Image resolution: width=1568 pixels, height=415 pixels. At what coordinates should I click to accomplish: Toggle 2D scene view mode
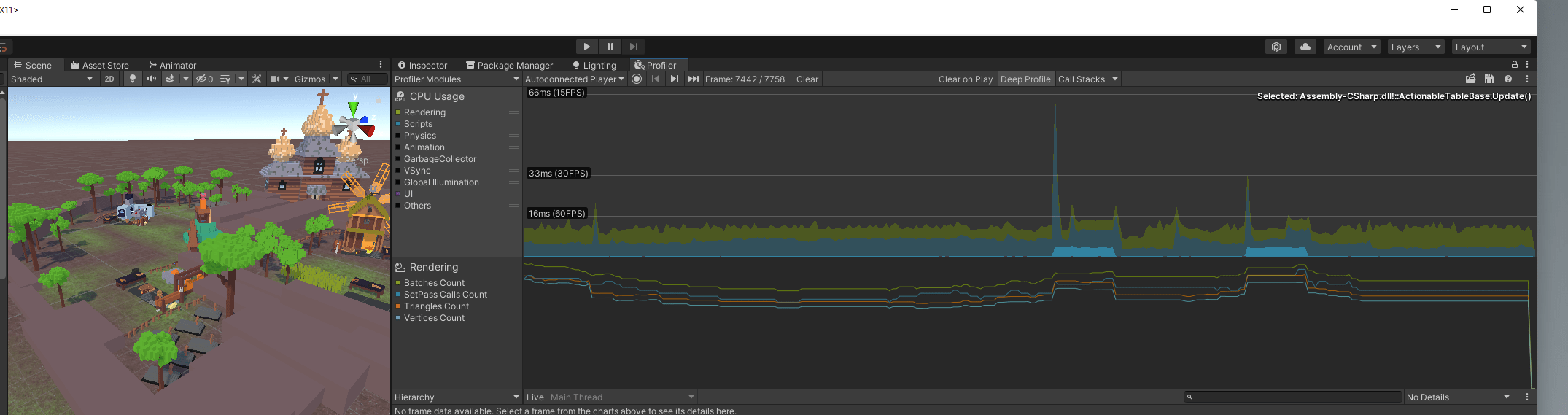point(109,79)
